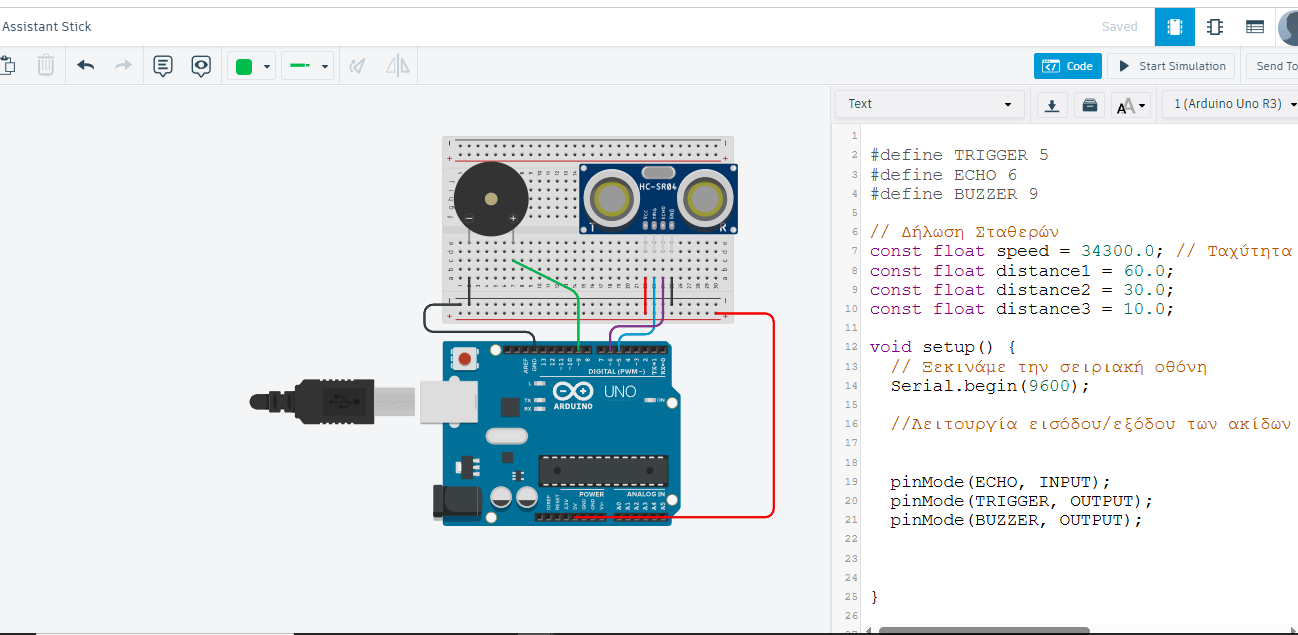Click Start Simulation button
This screenshot has height=635, width=1298.
[1171, 66]
